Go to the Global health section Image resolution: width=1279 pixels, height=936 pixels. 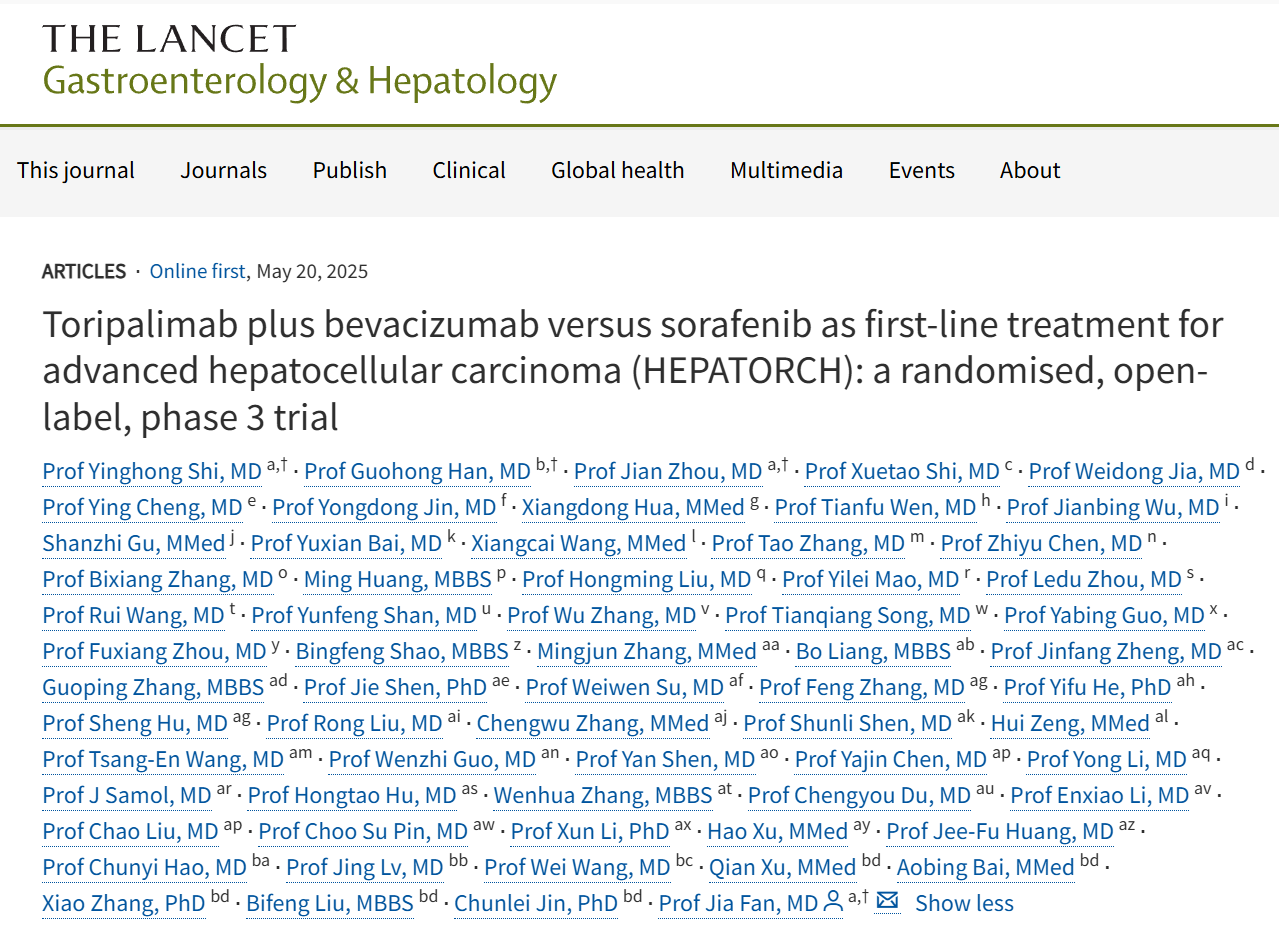pos(618,170)
